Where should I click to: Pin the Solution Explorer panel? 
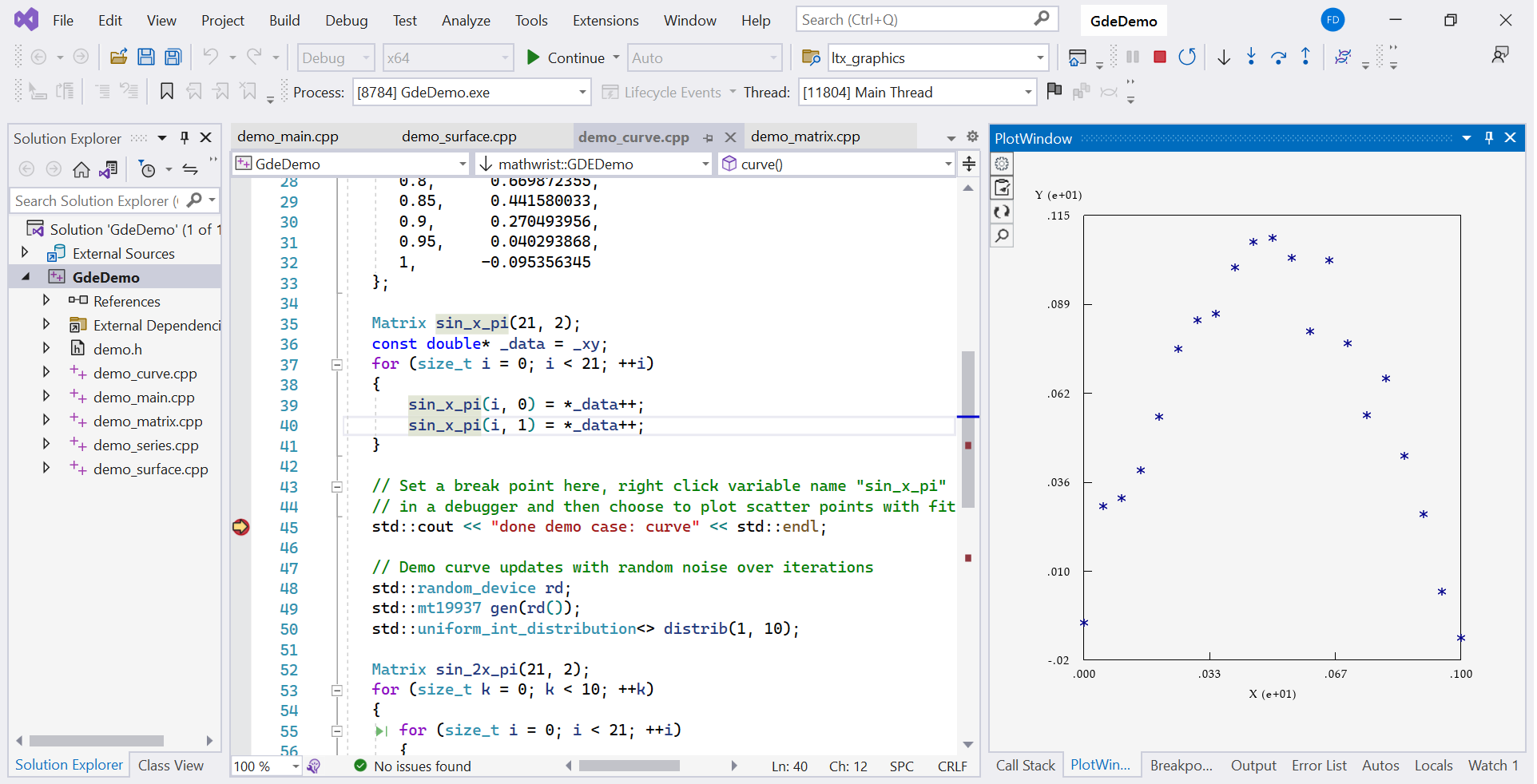[x=185, y=137]
